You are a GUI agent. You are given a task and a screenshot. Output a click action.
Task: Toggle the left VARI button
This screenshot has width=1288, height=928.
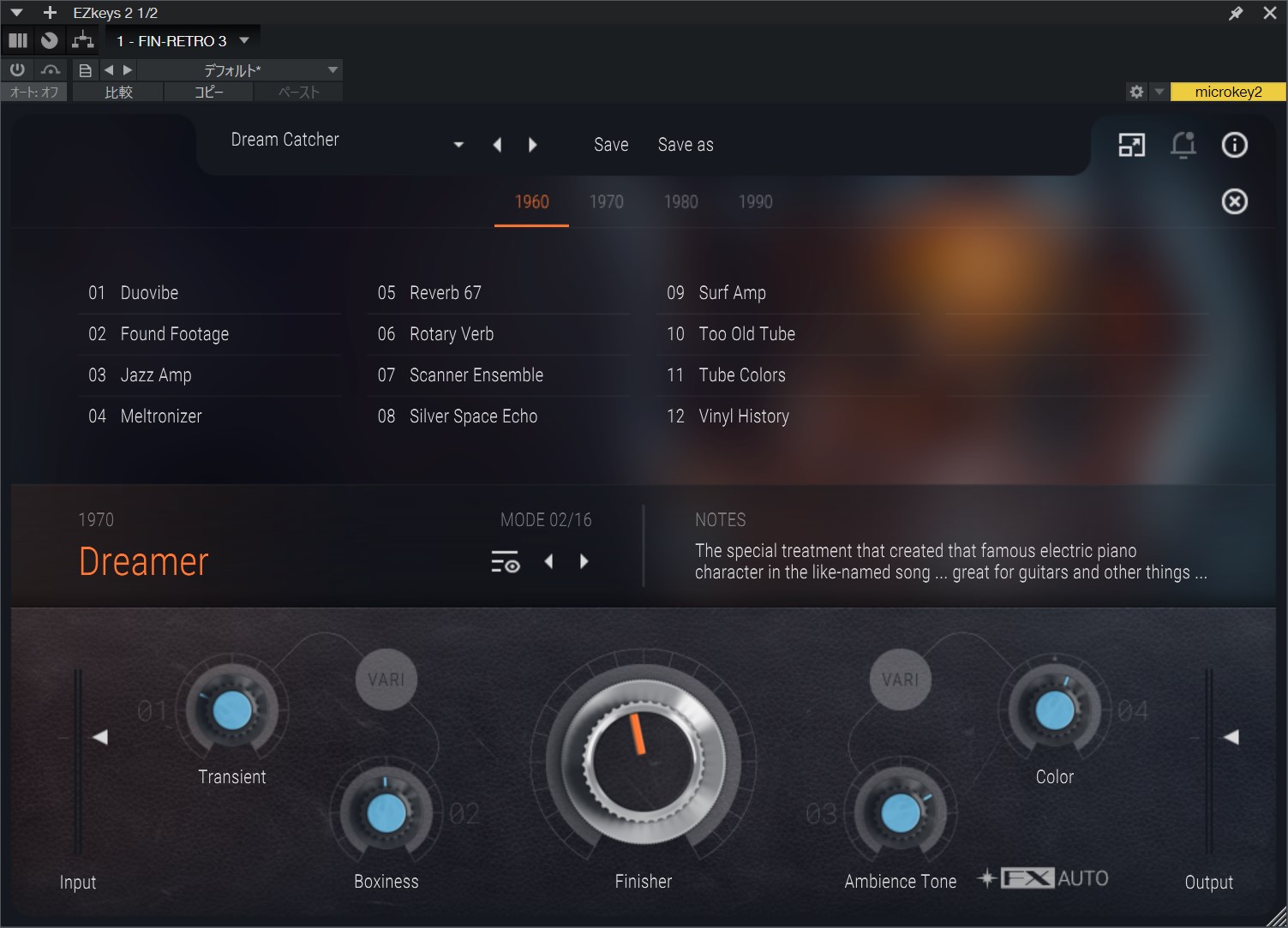click(x=386, y=680)
